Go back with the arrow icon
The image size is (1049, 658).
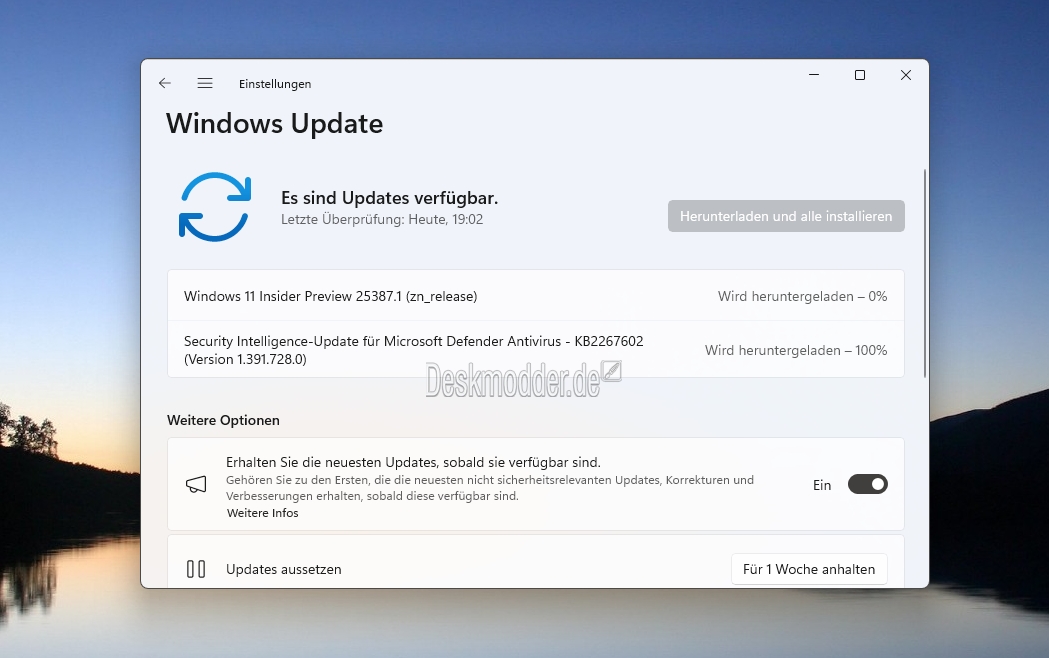click(x=165, y=83)
